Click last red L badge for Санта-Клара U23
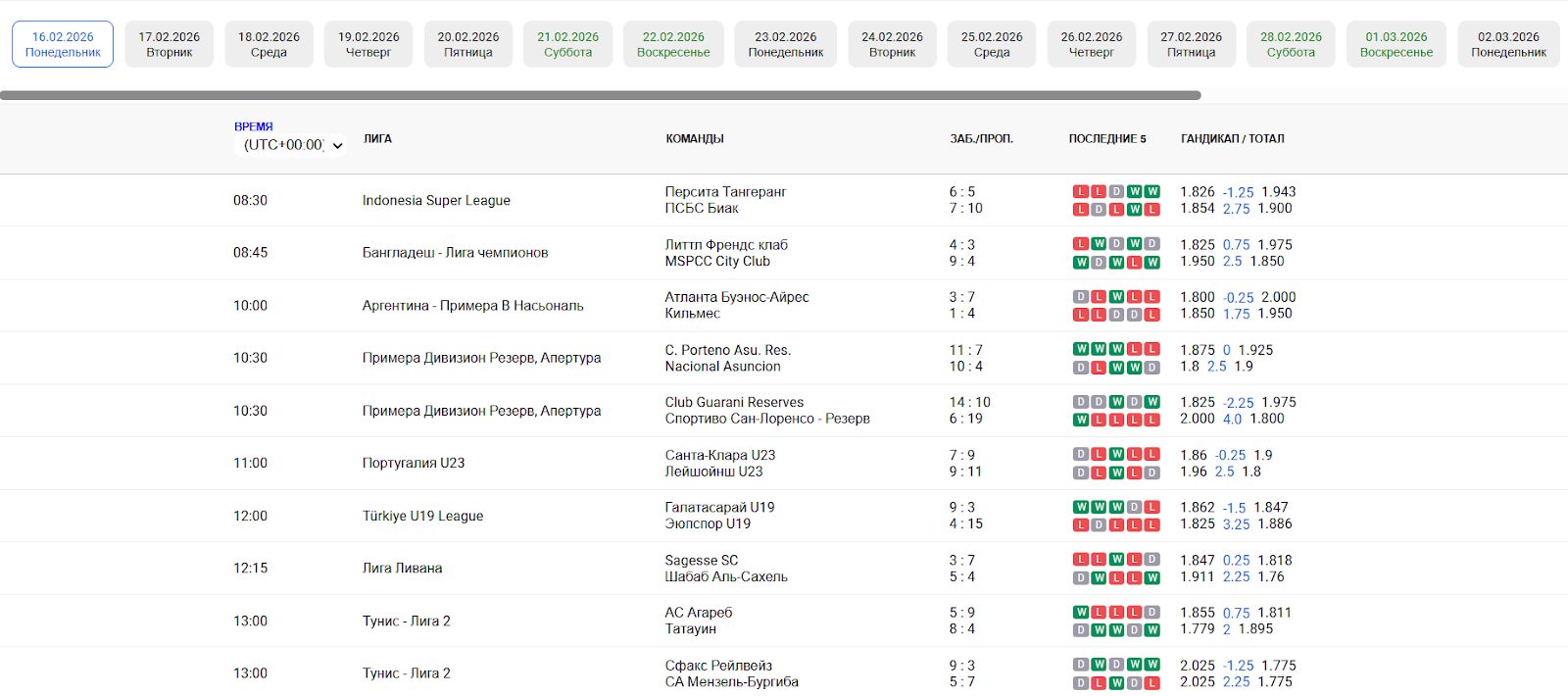This screenshot has width=1568, height=696. coord(1151,455)
